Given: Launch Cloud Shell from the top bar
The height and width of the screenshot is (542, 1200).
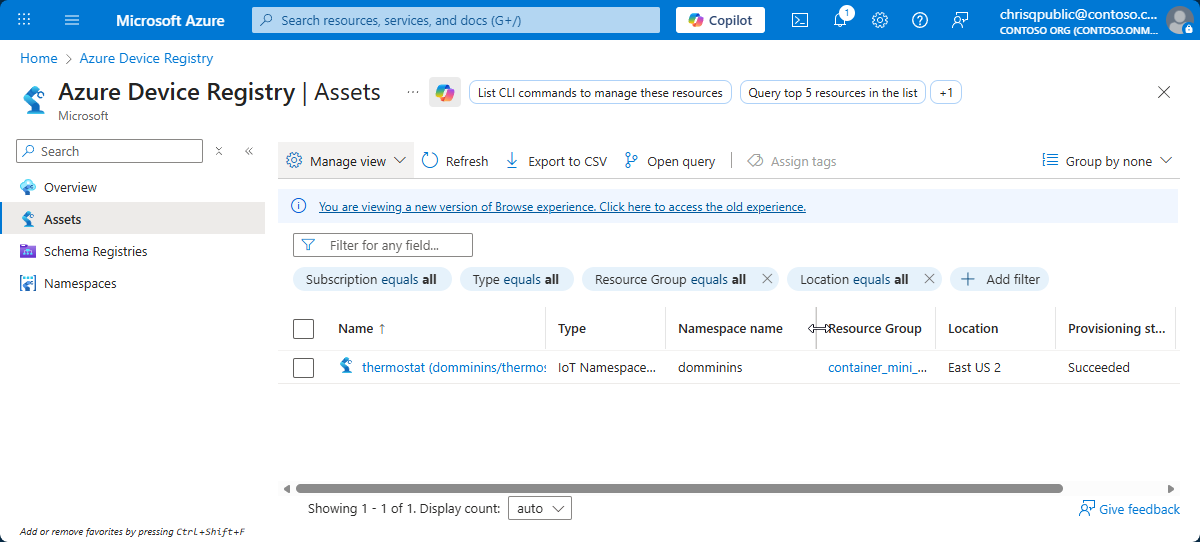Looking at the screenshot, I should [800, 20].
